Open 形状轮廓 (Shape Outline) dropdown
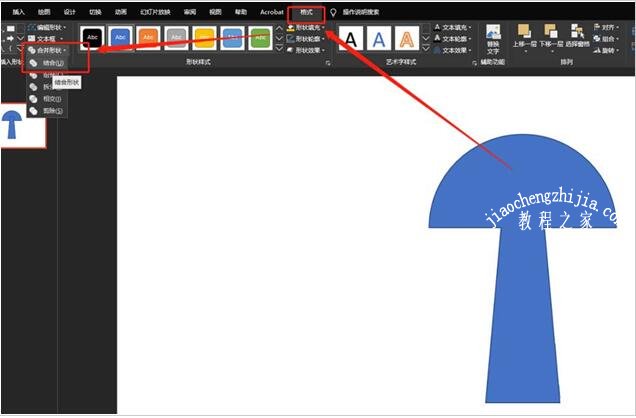This screenshot has width=636, height=418. coord(305,39)
